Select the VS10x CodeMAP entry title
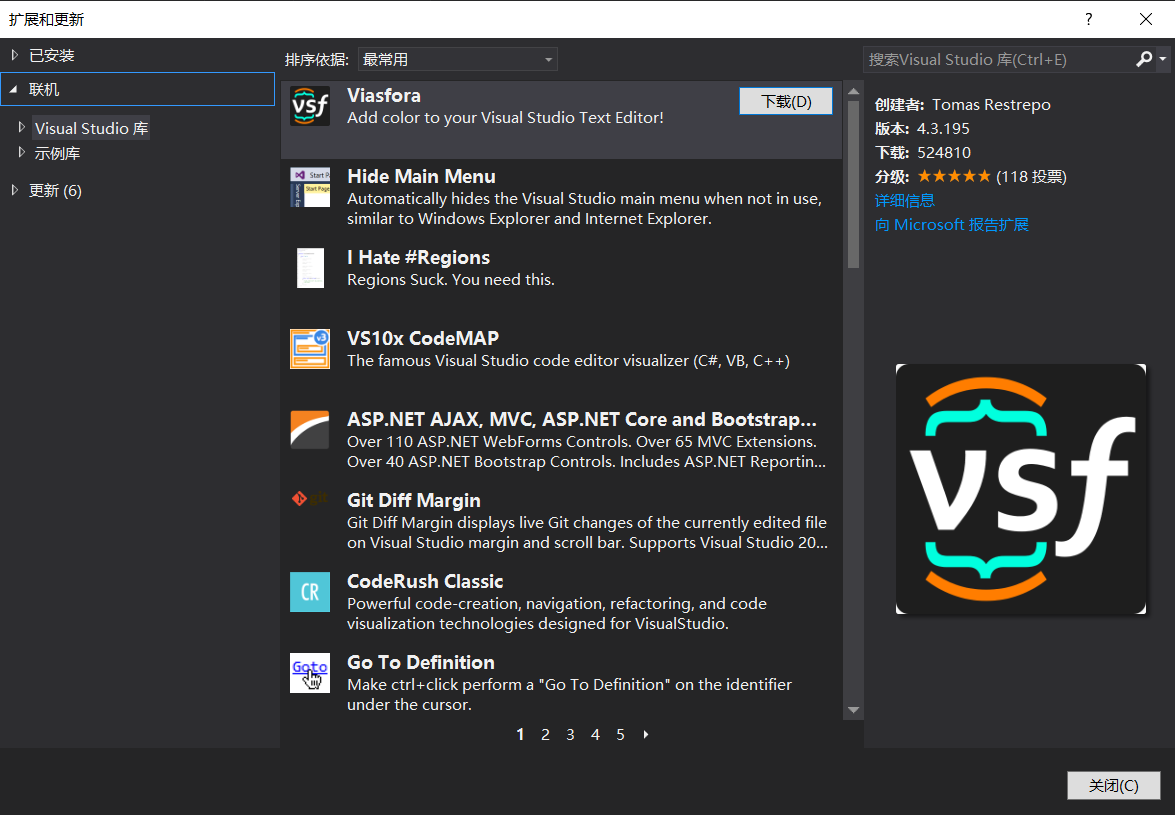 click(423, 339)
